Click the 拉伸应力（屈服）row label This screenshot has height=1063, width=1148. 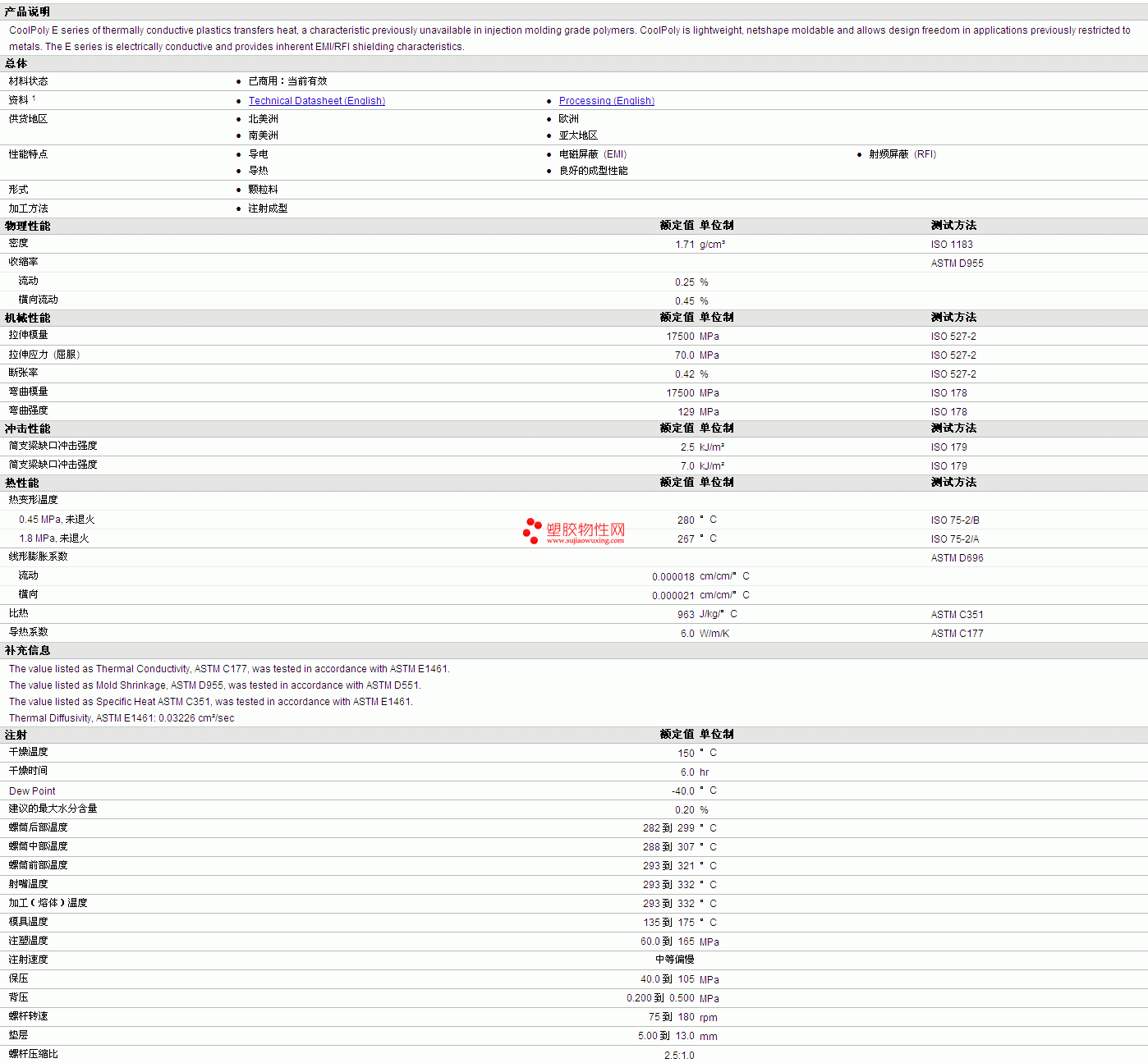(x=44, y=355)
